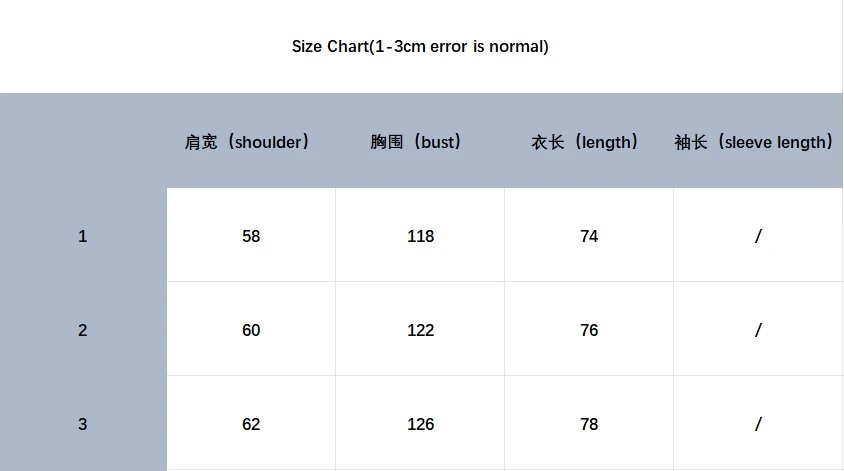844x471 pixels.
Task: Click the Size Chart title text
Action: click(x=420, y=46)
